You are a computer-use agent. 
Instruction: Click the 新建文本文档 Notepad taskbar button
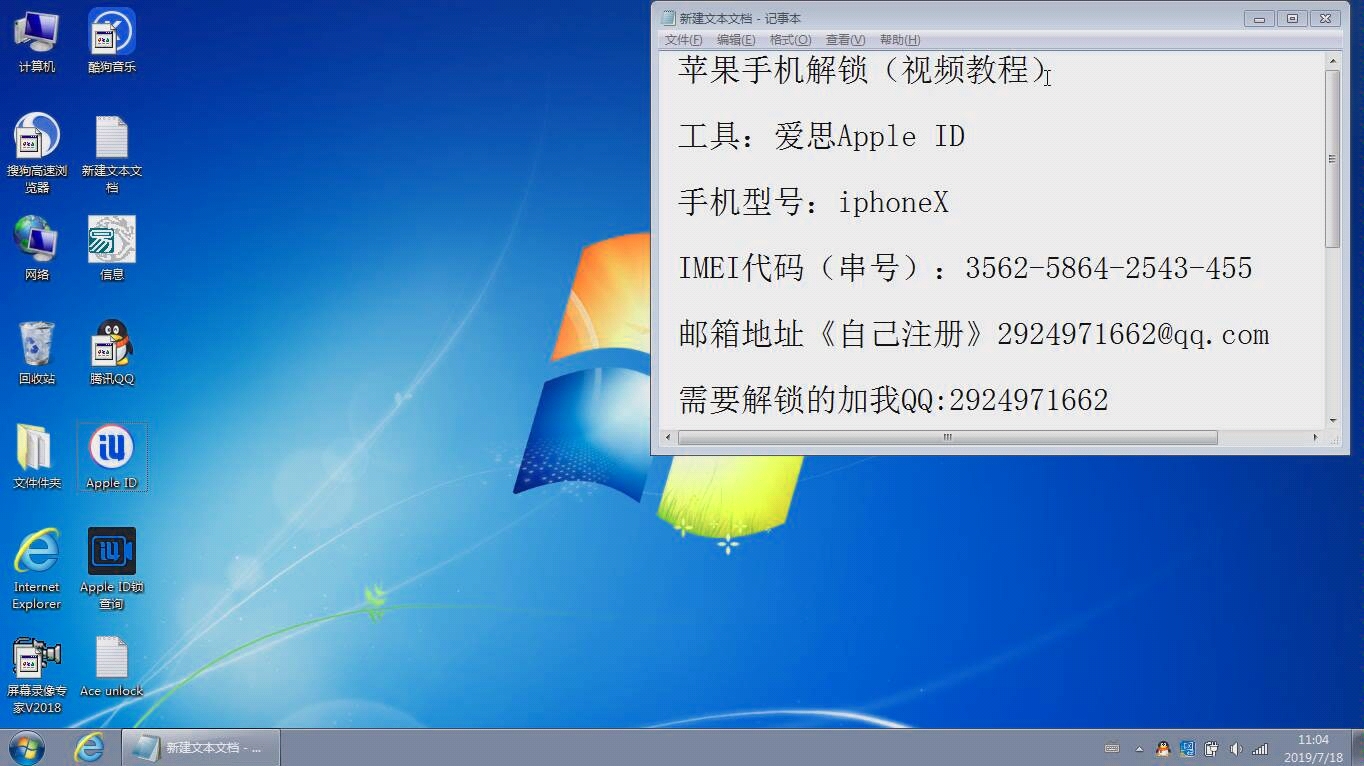[201, 747]
